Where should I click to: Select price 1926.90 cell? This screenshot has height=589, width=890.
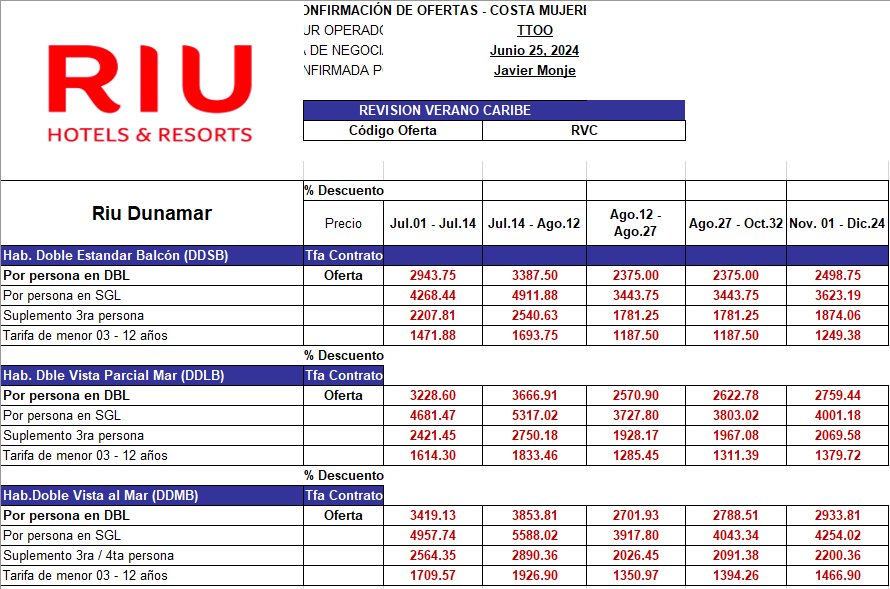tap(534, 575)
